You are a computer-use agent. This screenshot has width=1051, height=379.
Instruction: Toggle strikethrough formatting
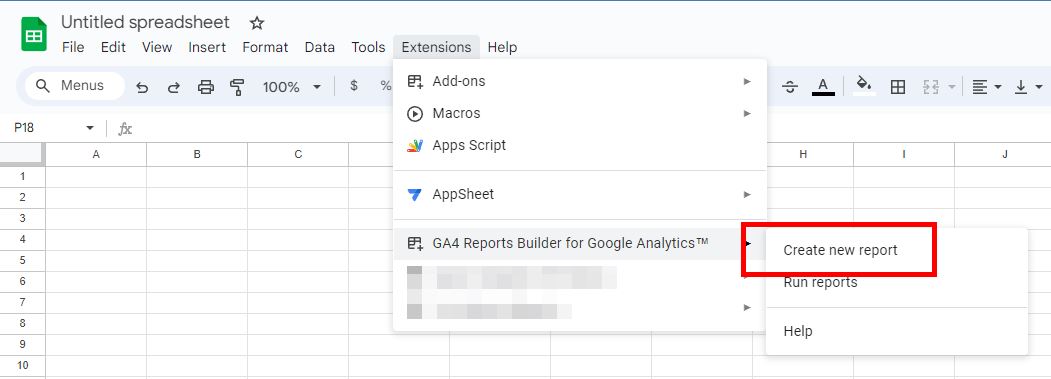pyautogui.click(x=790, y=87)
